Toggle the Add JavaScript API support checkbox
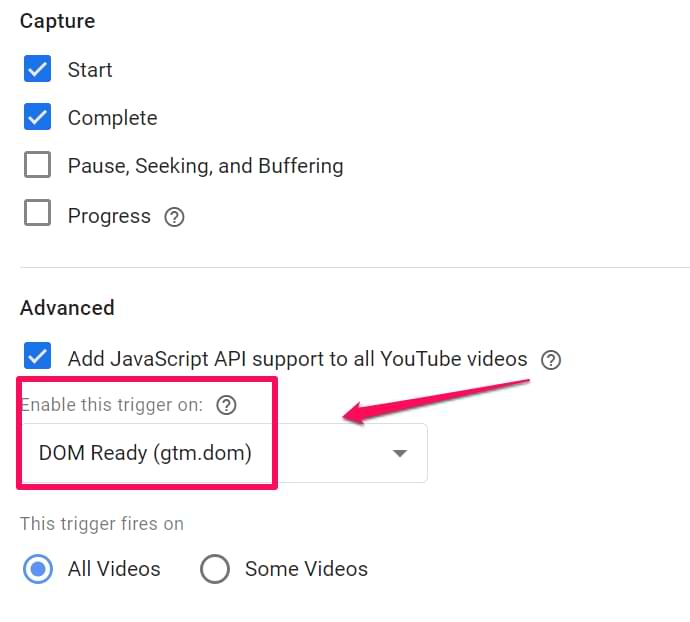The height and width of the screenshot is (622, 690). tap(37, 356)
